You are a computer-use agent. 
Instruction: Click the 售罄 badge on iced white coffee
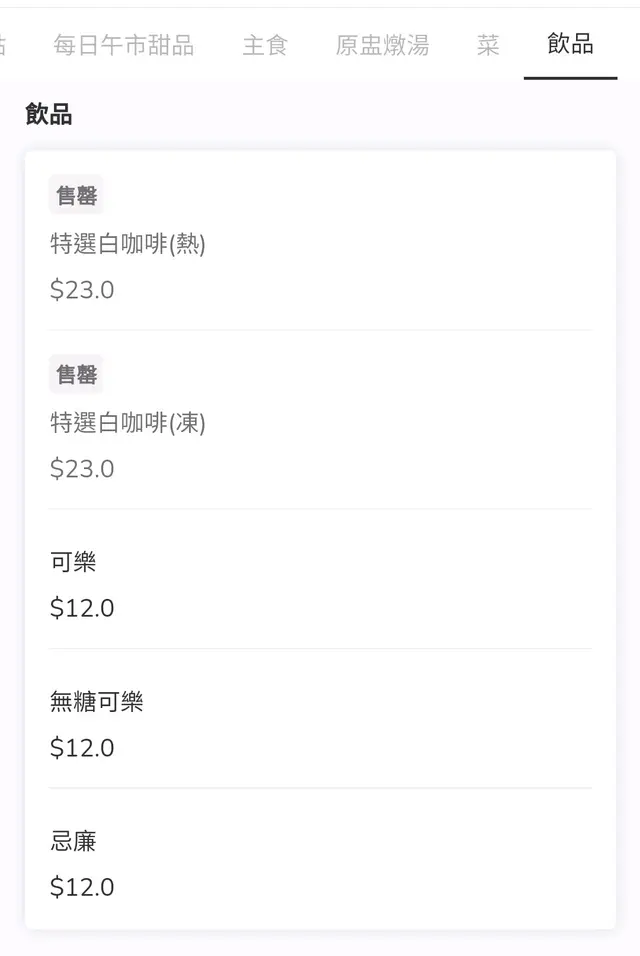coord(76,374)
